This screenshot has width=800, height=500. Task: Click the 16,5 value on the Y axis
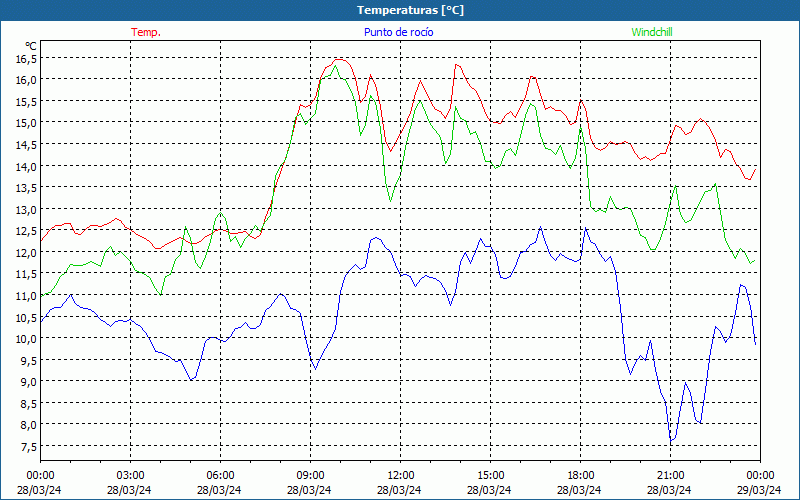coord(25,58)
